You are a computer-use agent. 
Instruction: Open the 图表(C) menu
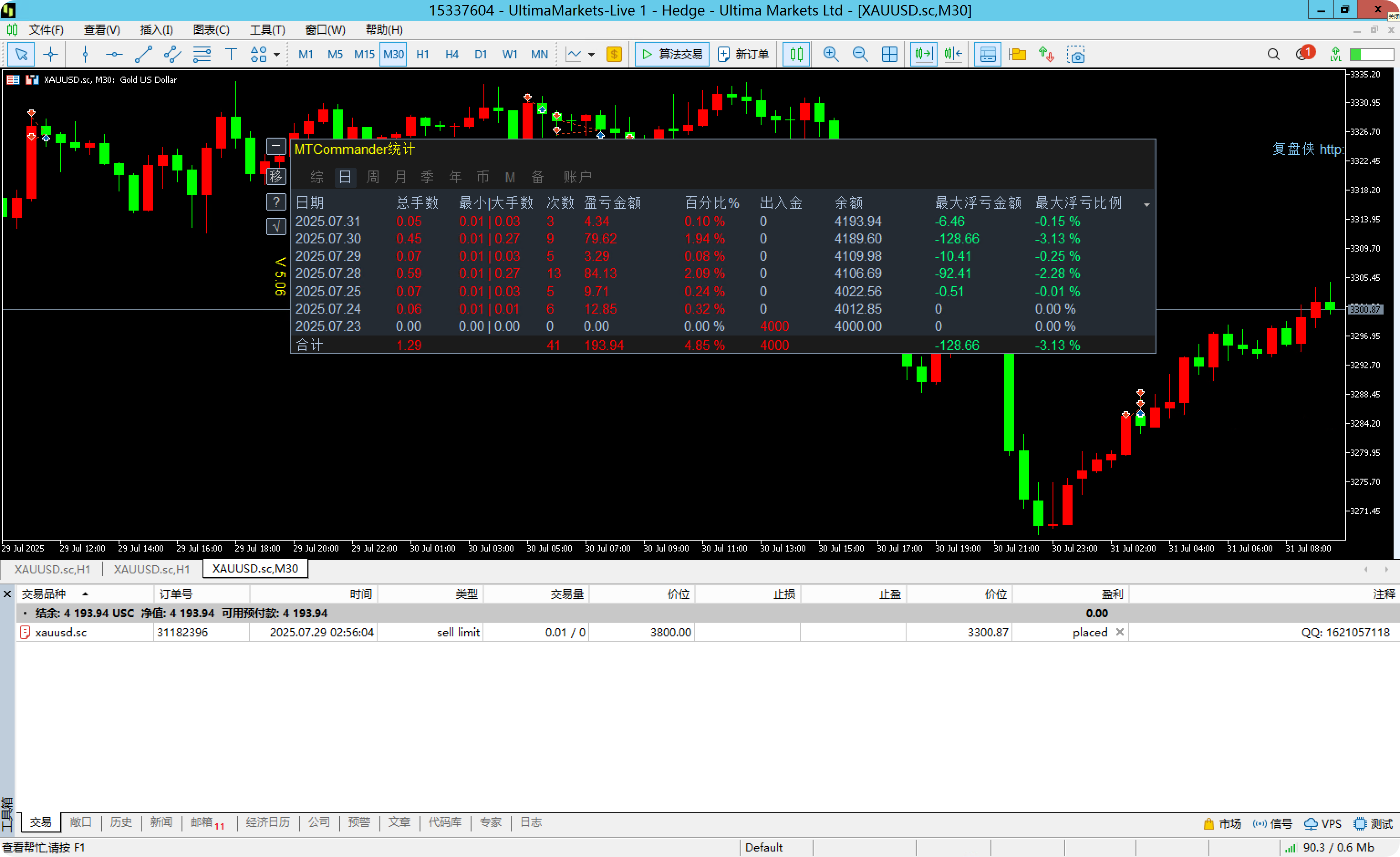(x=211, y=30)
